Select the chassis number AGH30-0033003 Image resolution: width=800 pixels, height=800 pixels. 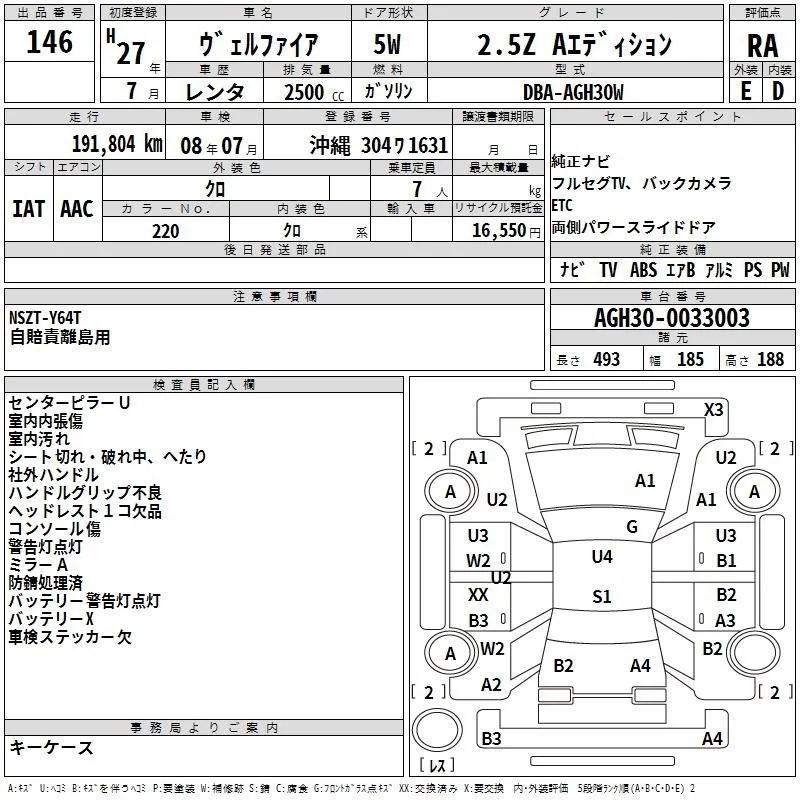point(672,319)
